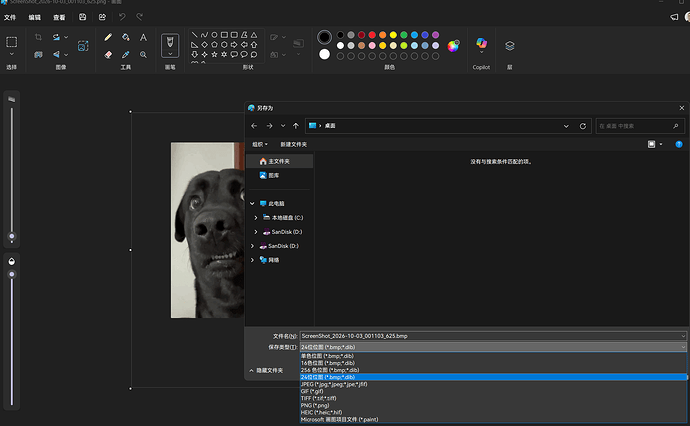Image resolution: width=690 pixels, height=426 pixels.
Task: Choose 单色位图 save type
Action: tap(493, 356)
